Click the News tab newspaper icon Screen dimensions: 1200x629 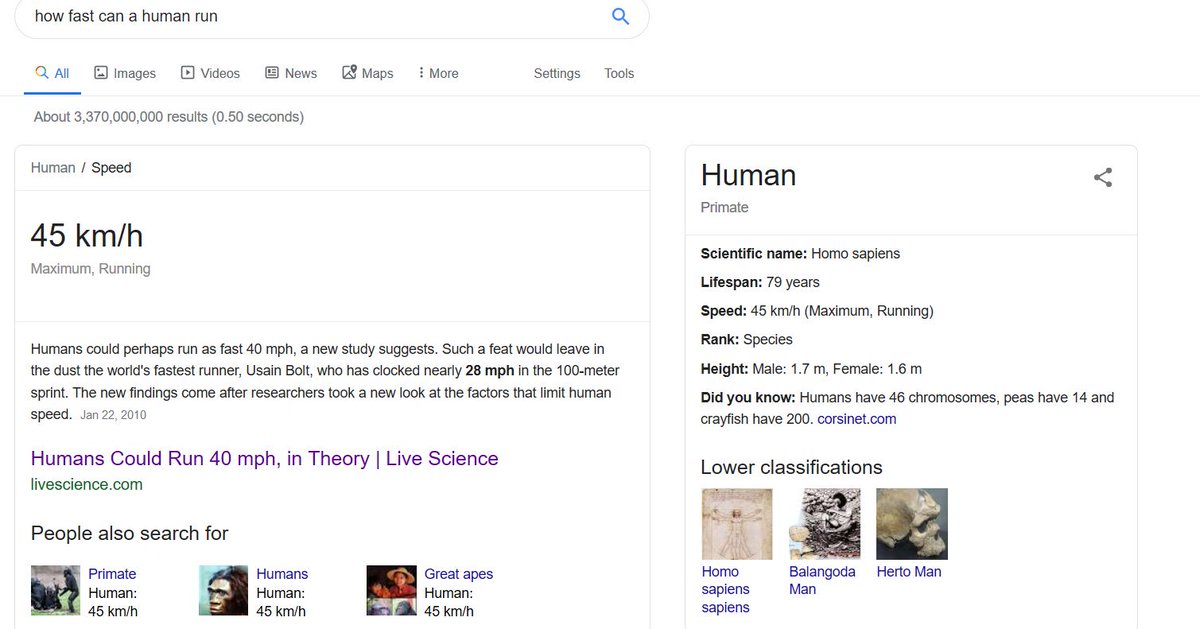coord(272,73)
